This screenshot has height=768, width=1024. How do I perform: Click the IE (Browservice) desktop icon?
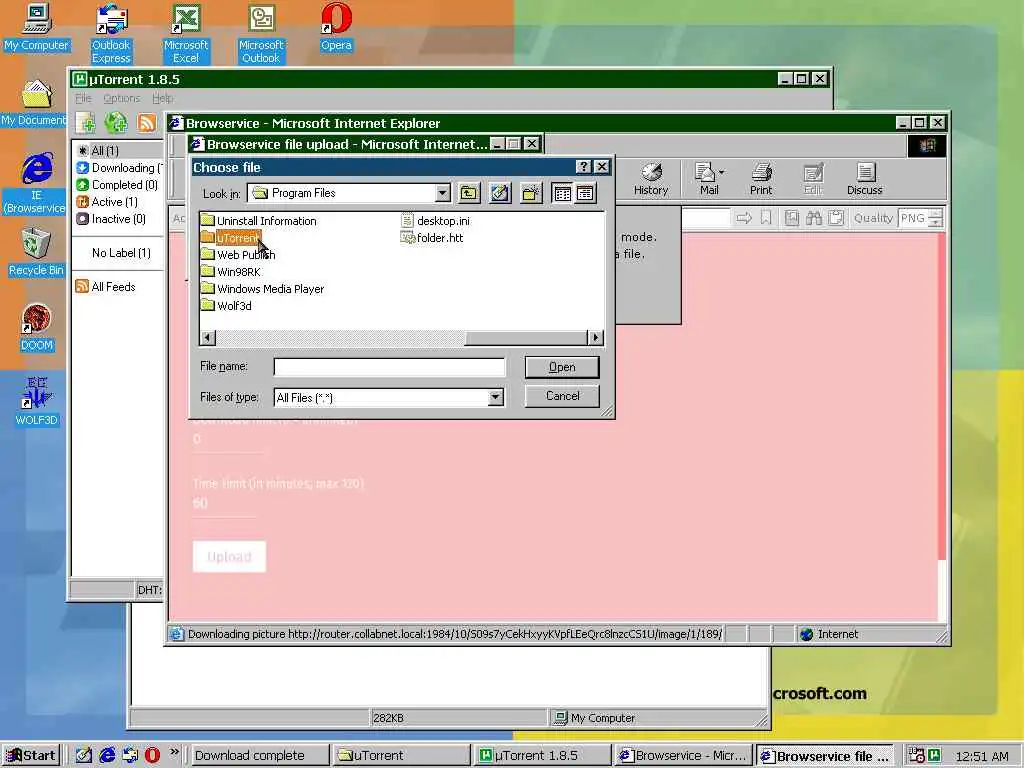(36, 183)
